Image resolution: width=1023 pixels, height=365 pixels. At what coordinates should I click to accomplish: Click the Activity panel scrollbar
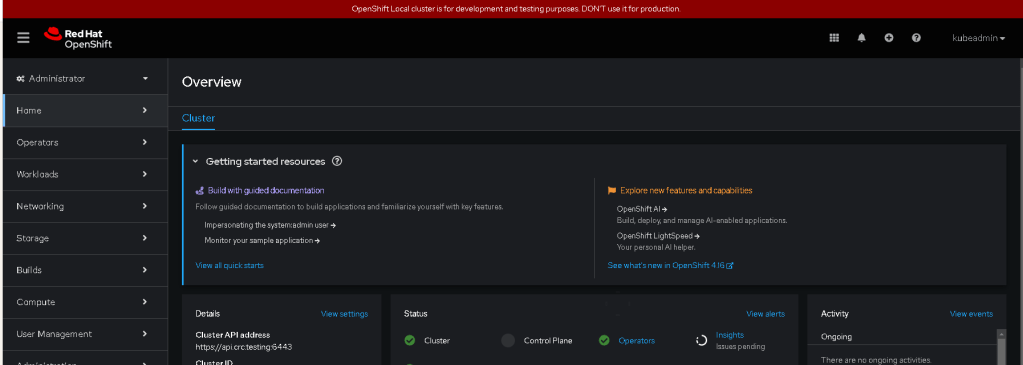coord(1002,346)
